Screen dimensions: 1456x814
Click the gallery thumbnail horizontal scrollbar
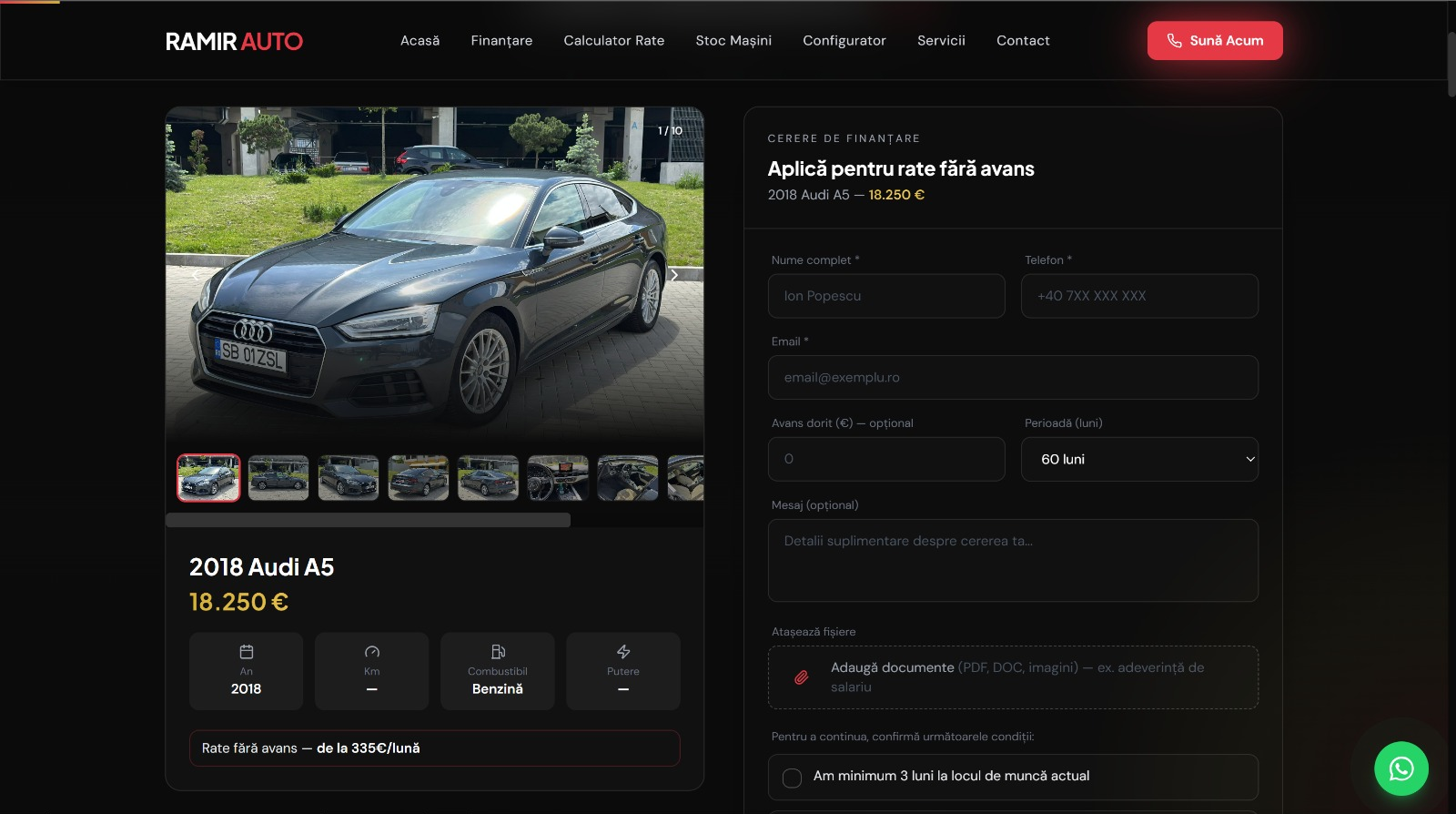pyautogui.click(x=368, y=520)
